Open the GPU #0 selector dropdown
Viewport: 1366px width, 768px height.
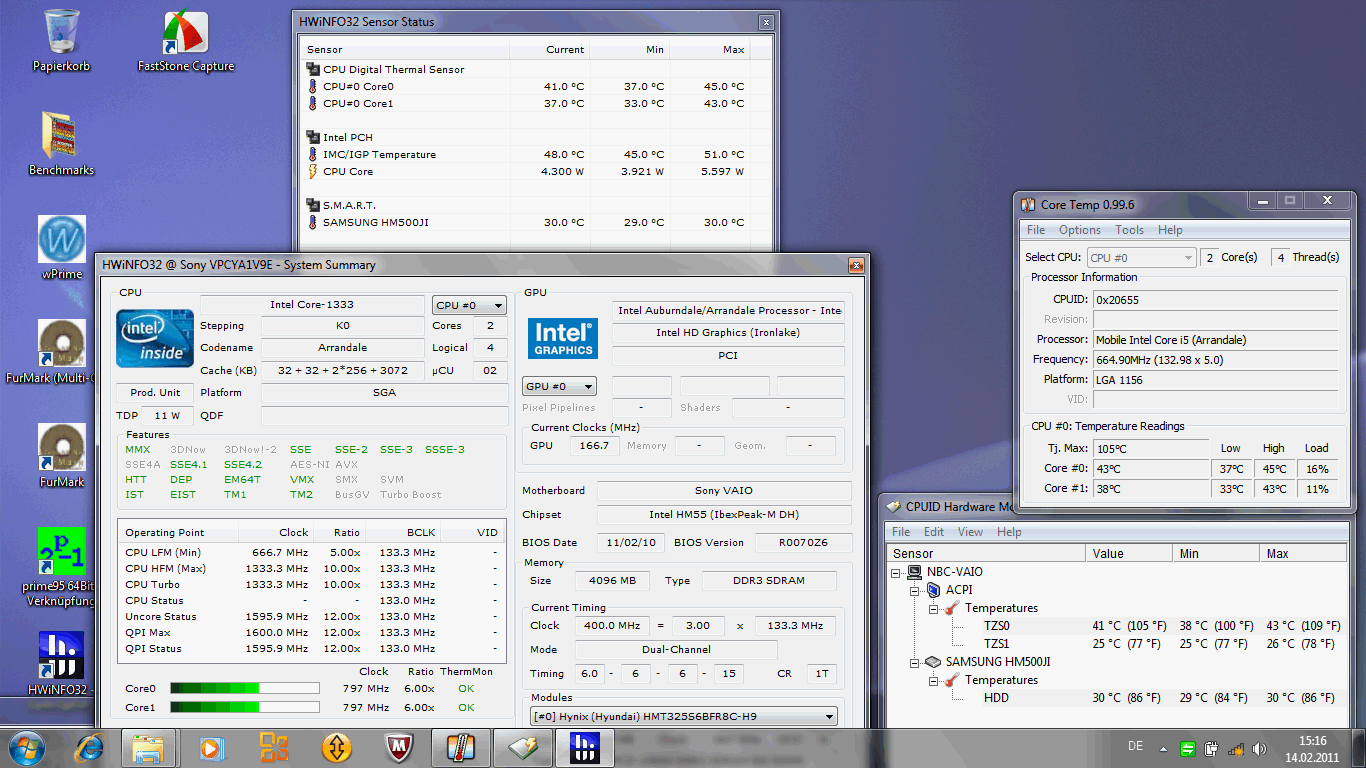(559, 386)
